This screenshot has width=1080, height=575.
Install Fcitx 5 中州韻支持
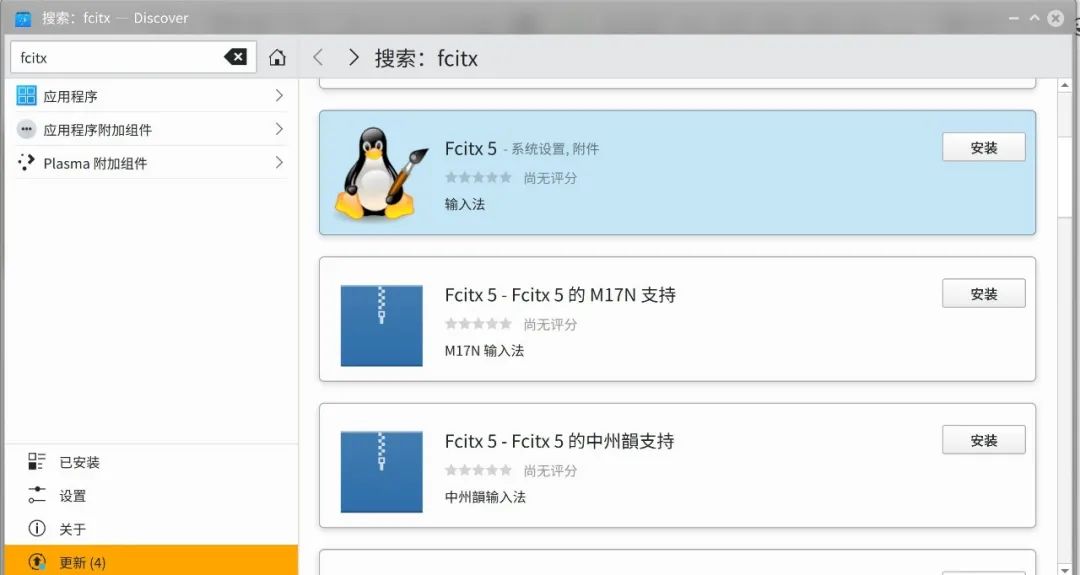(x=984, y=440)
